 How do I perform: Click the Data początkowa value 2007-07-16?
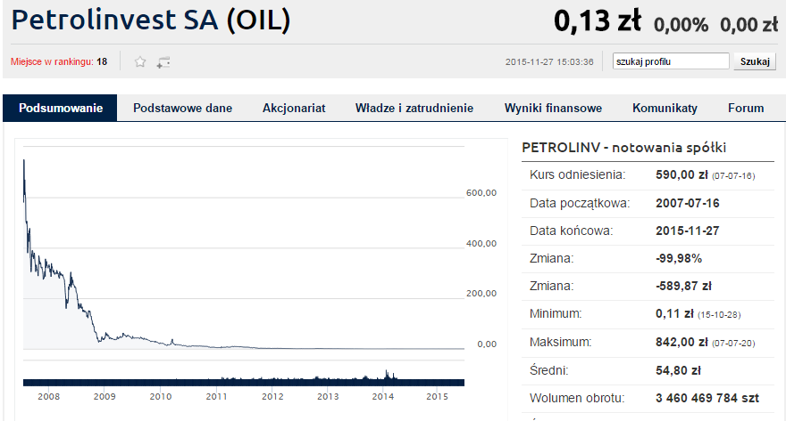click(x=687, y=203)
